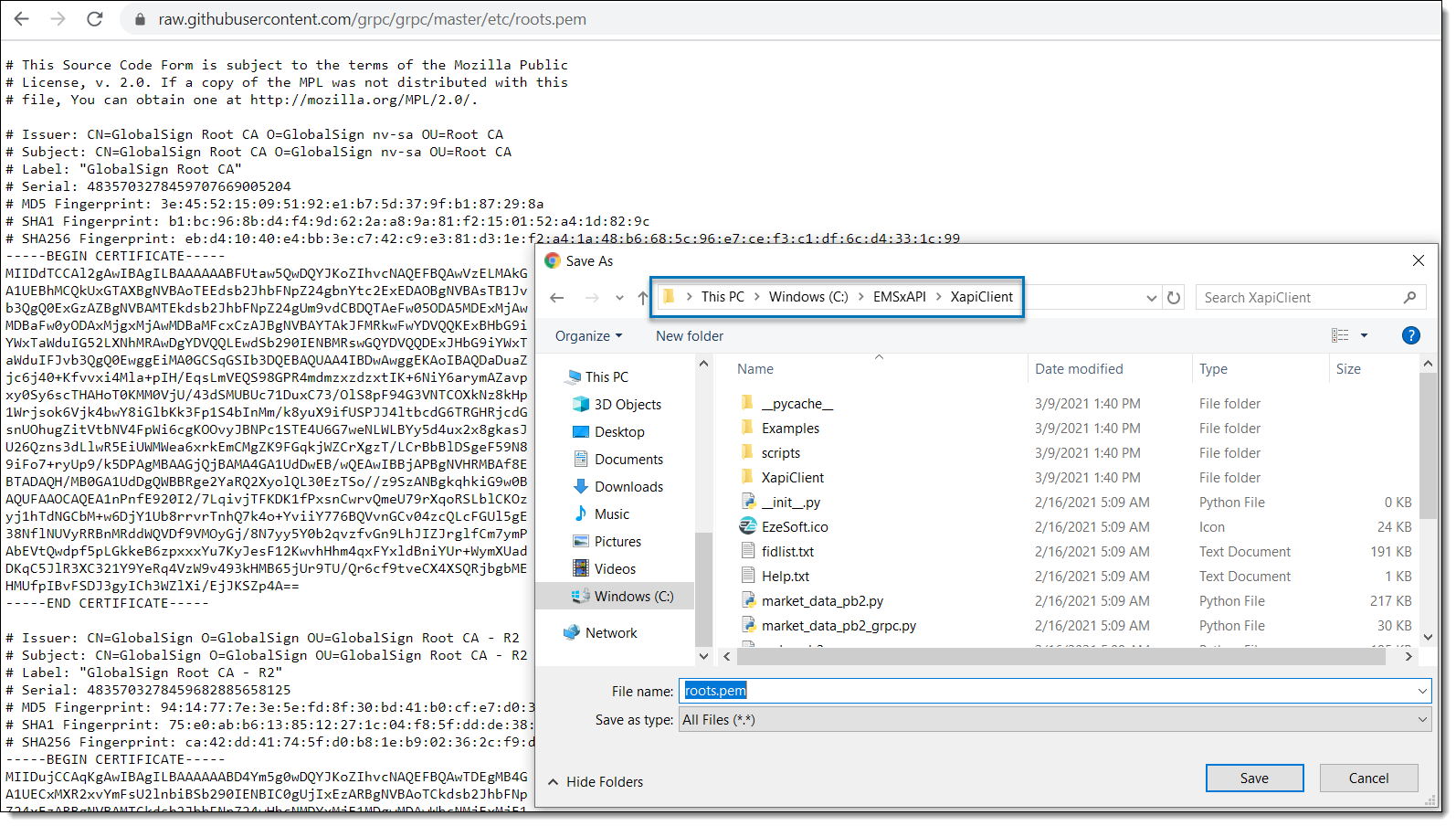Click the Save As forward arrow
Screen dimensions: 1456x826
(x=592, y=298)
